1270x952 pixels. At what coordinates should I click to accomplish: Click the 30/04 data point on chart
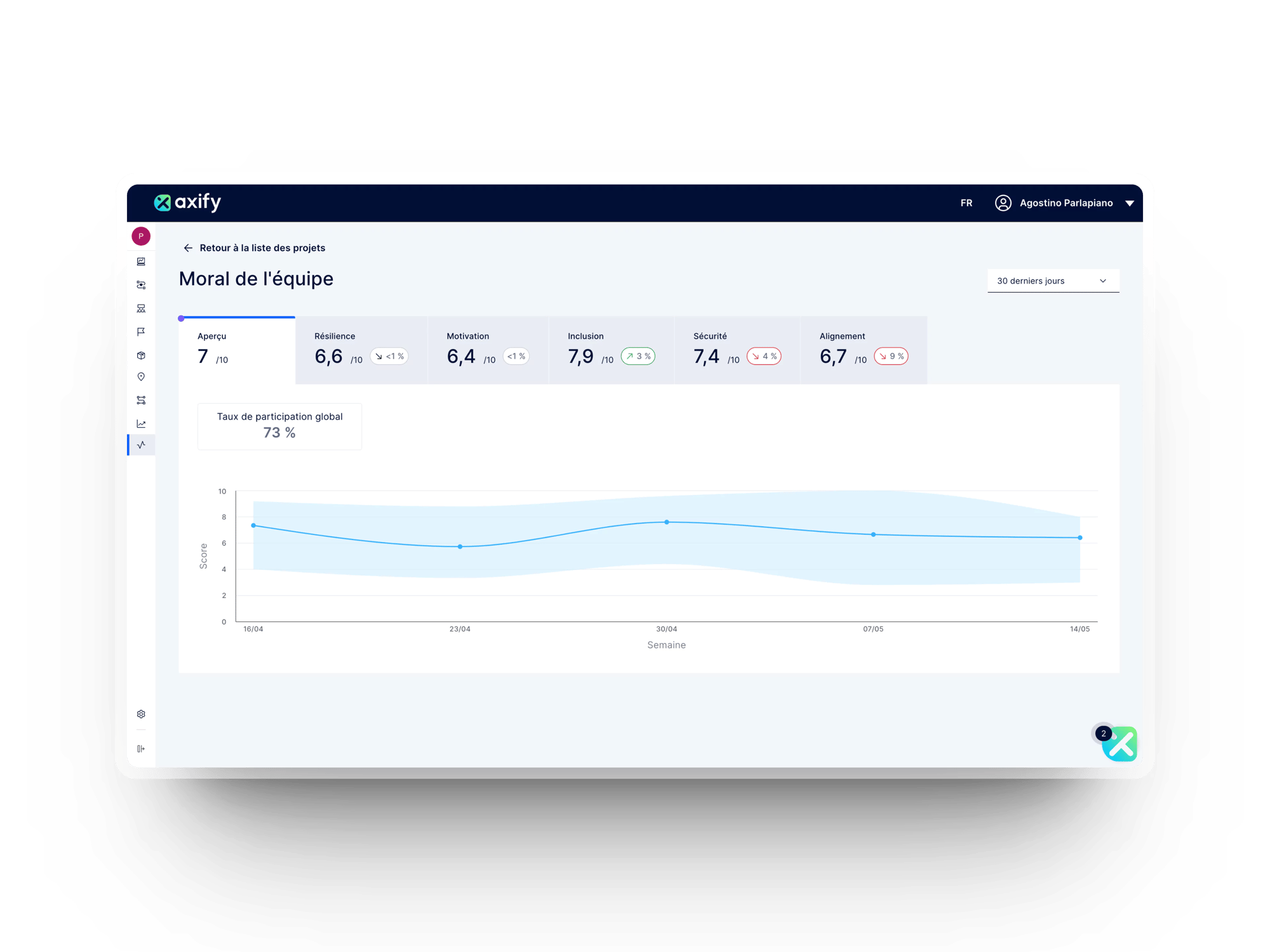coord(666,522)
